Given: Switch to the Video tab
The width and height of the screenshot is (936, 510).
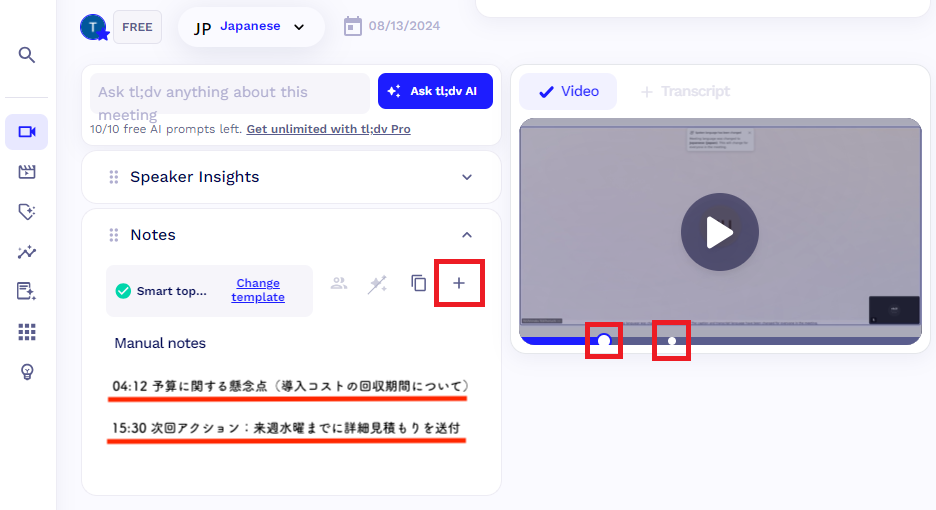Looking at the screenshot, I should (568, 91).
